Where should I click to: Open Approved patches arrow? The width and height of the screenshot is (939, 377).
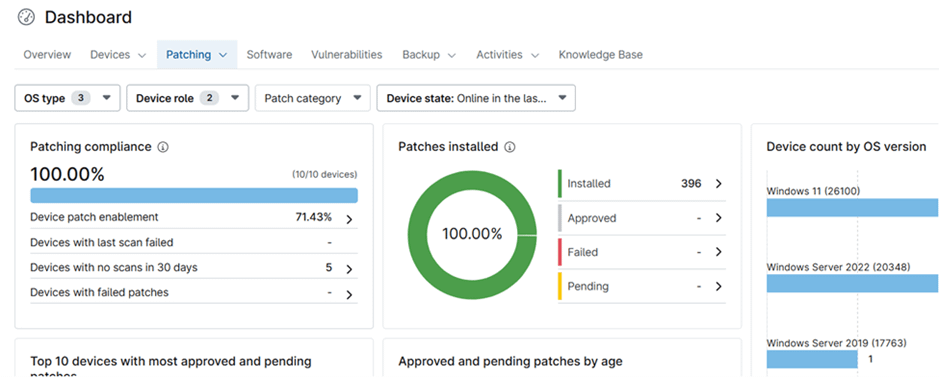click(719, 218)
